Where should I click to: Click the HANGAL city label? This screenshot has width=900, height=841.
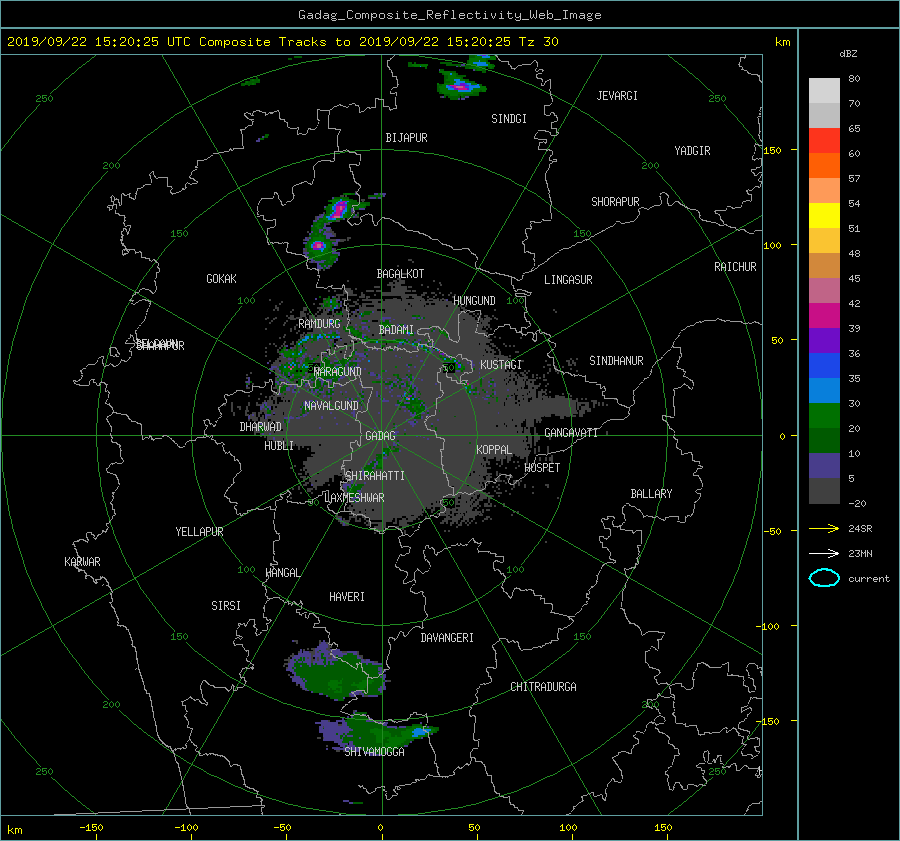[283, 573]
